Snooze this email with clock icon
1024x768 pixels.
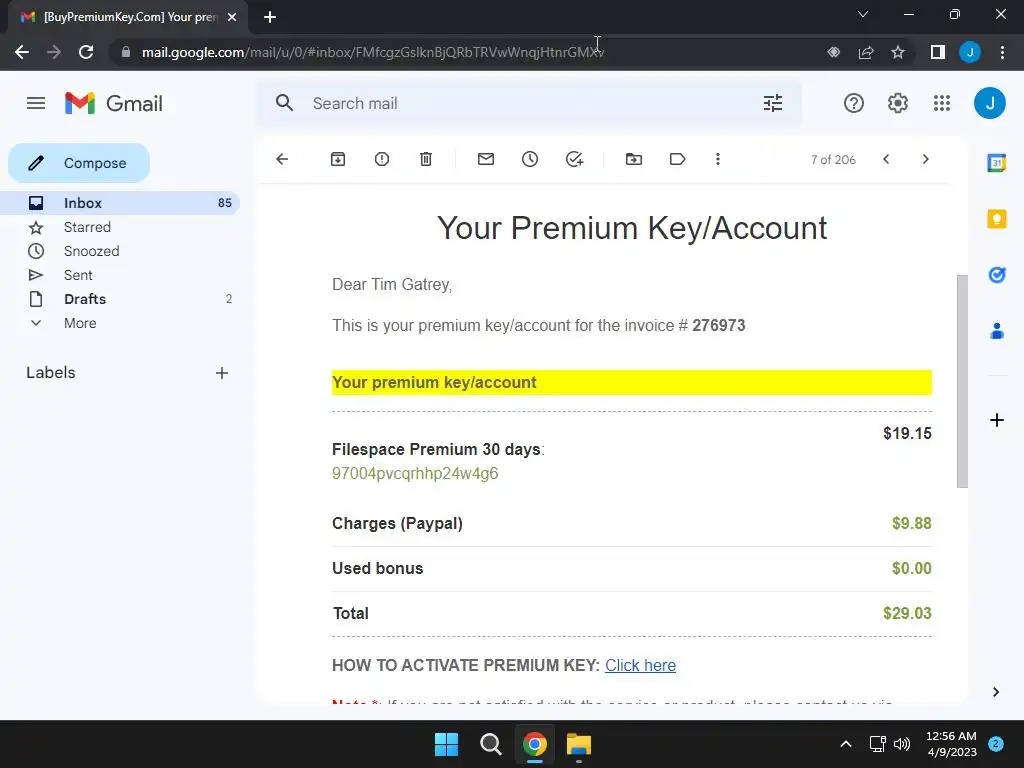click(x=530, y=159)
